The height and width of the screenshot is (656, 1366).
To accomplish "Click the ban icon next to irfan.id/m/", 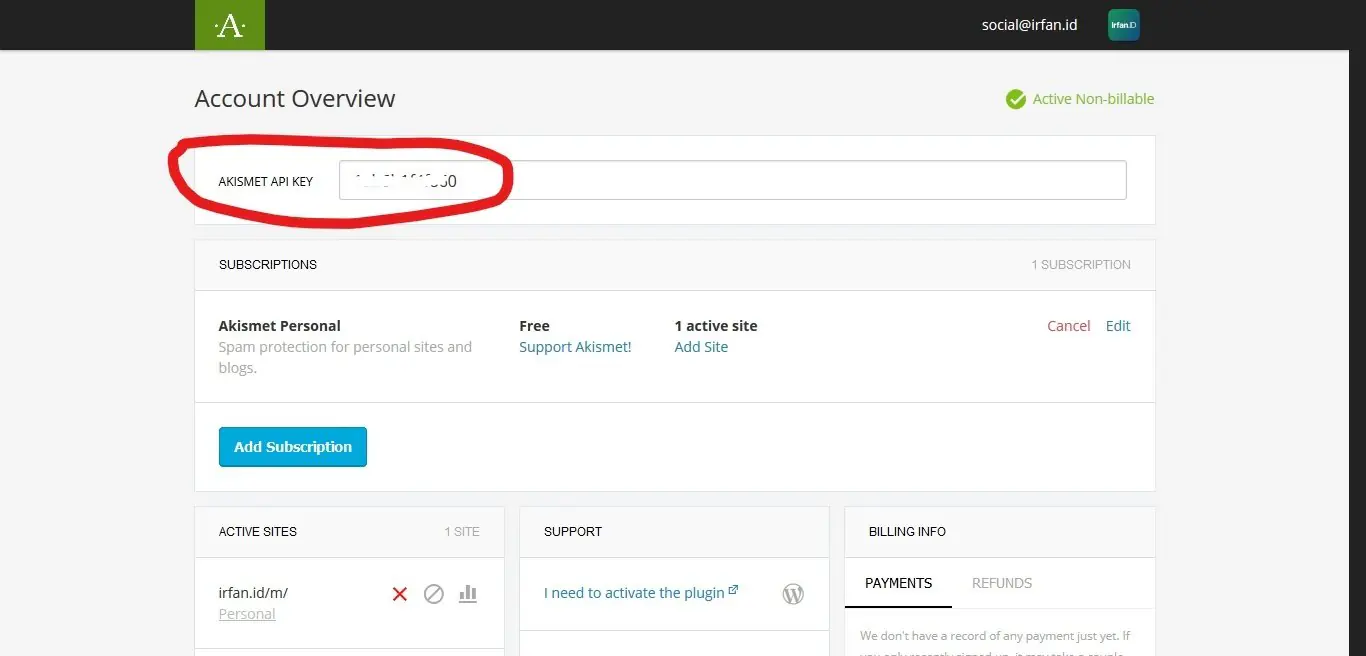I will (x=434, y=593).
